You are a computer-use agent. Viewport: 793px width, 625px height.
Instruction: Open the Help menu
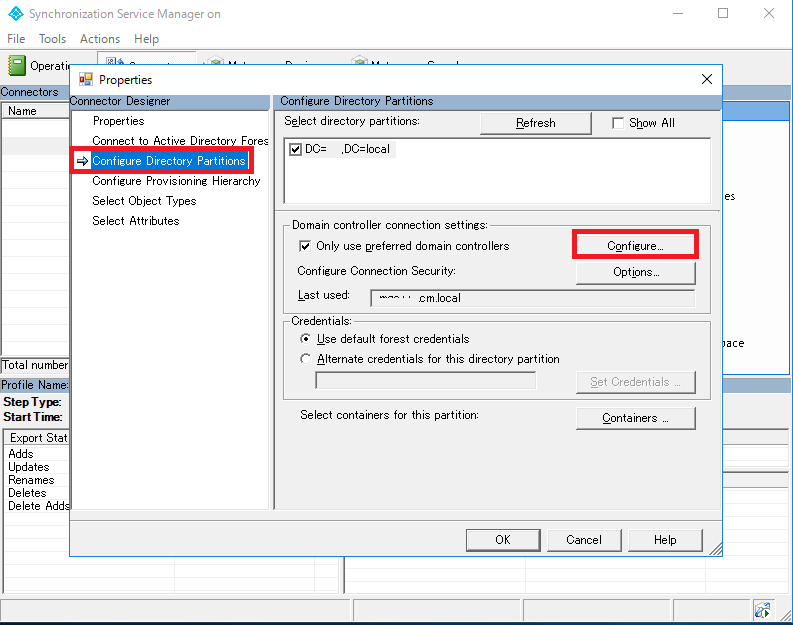[147, 39]
